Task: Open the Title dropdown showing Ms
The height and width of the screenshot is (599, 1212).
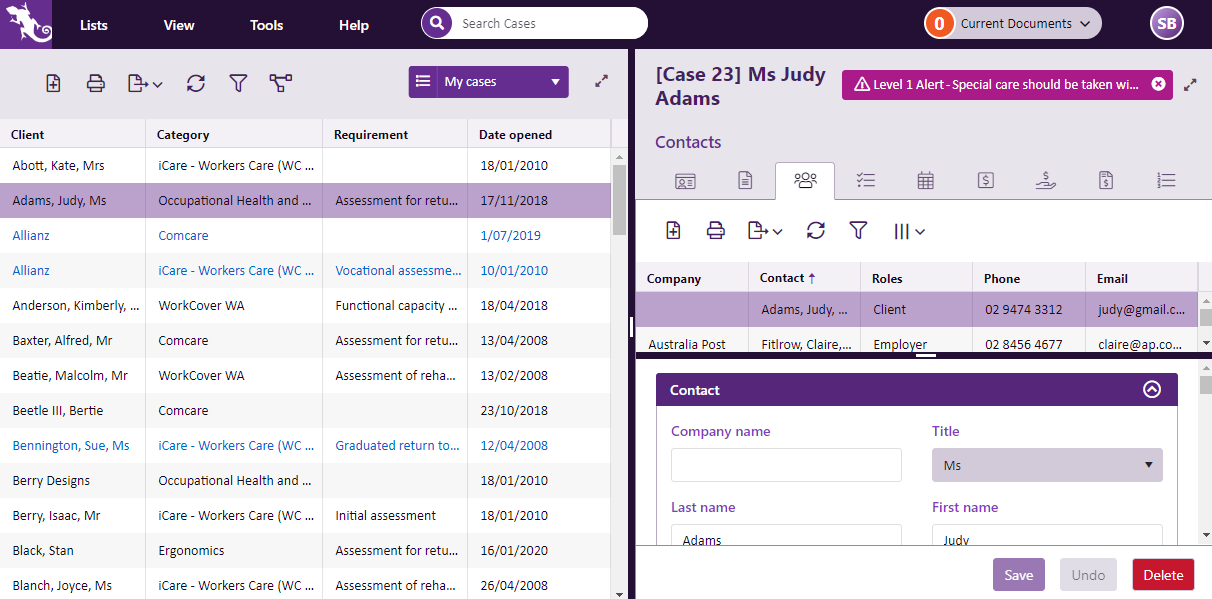Action: (1047, 465)
